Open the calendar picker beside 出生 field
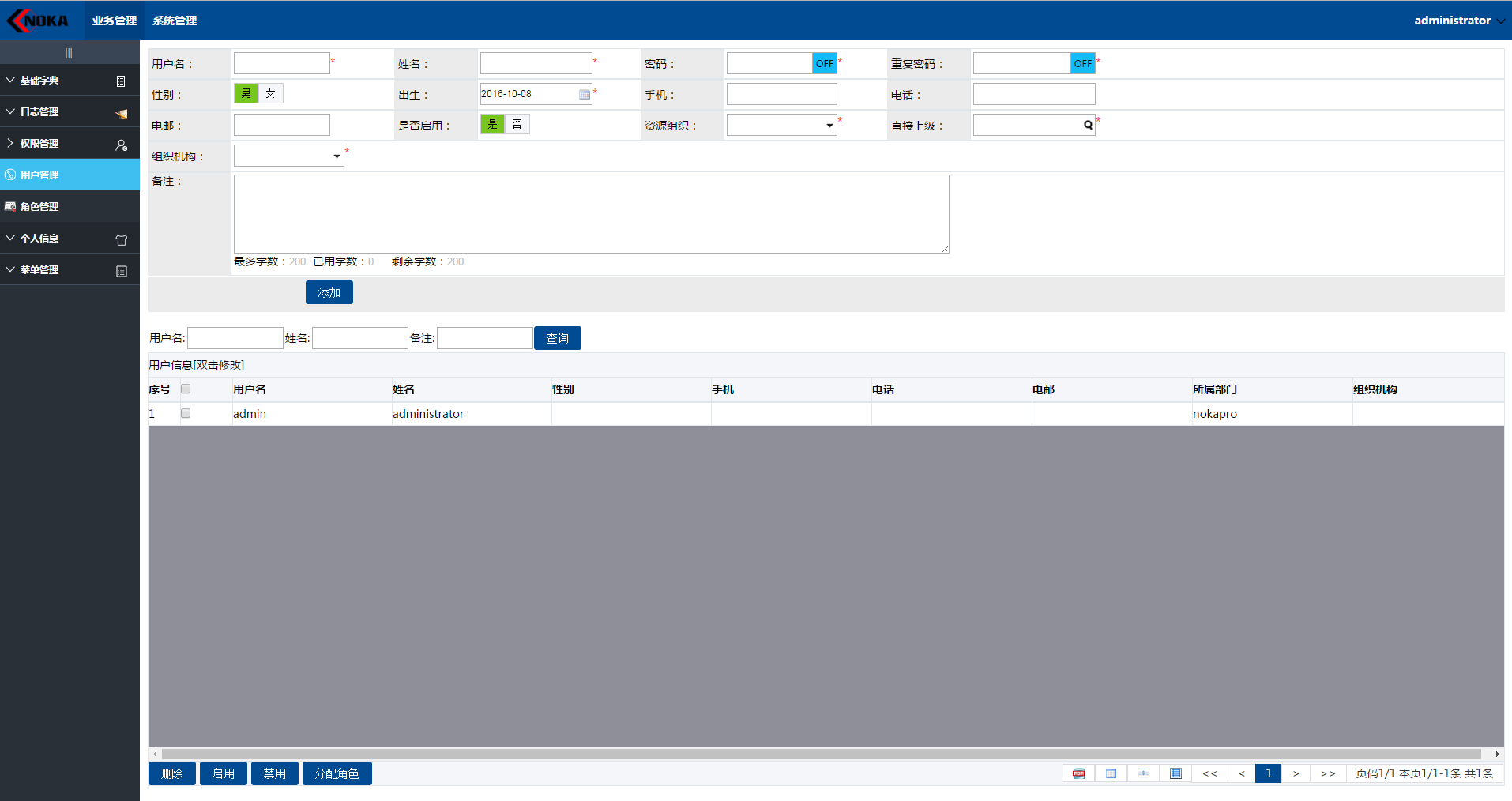1512x801 pixels. pyautogui.click(x=583, y=93)
